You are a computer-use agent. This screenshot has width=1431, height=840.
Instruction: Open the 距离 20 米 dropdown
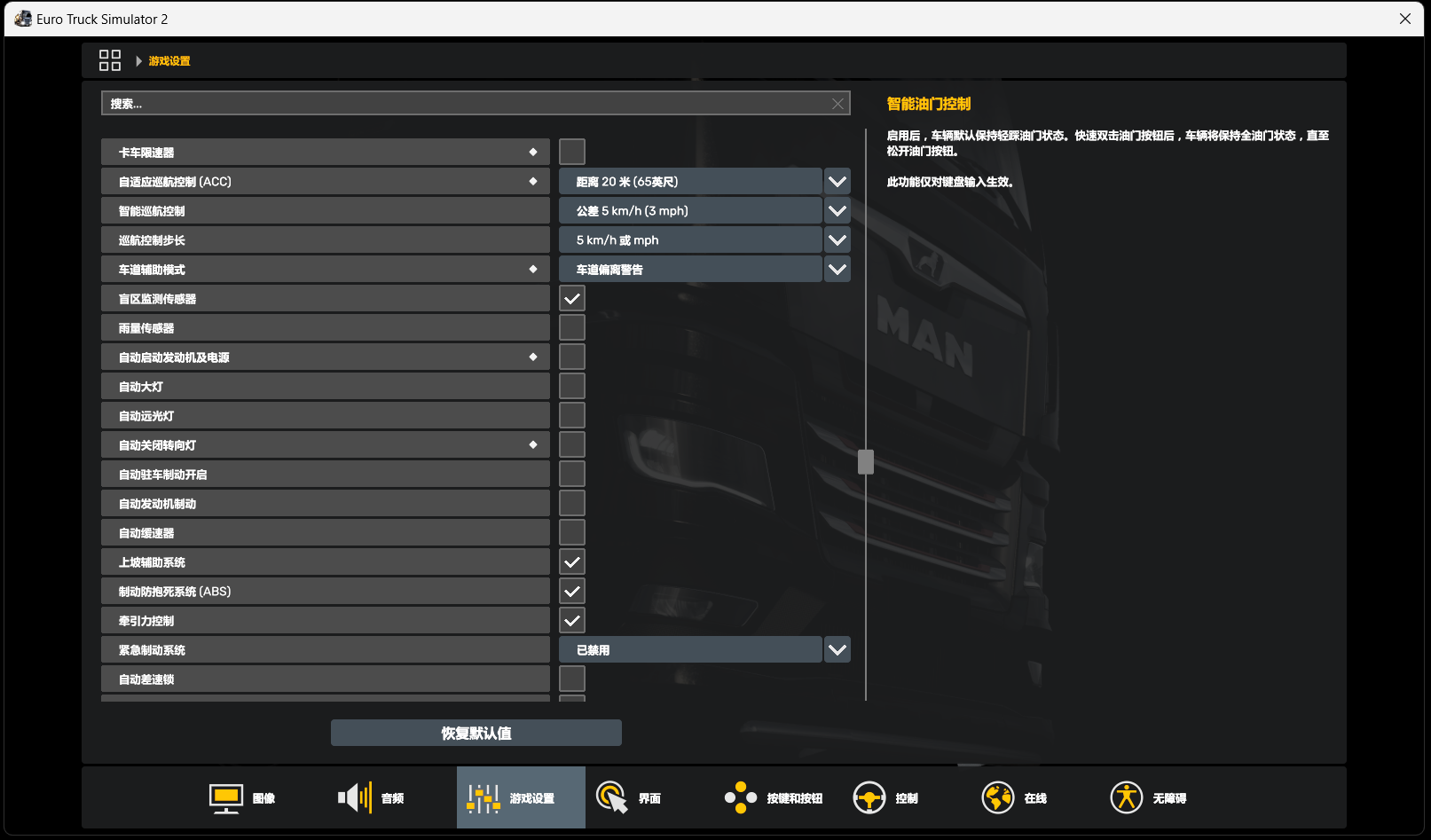pyautogui.click(x=837, y=181)
